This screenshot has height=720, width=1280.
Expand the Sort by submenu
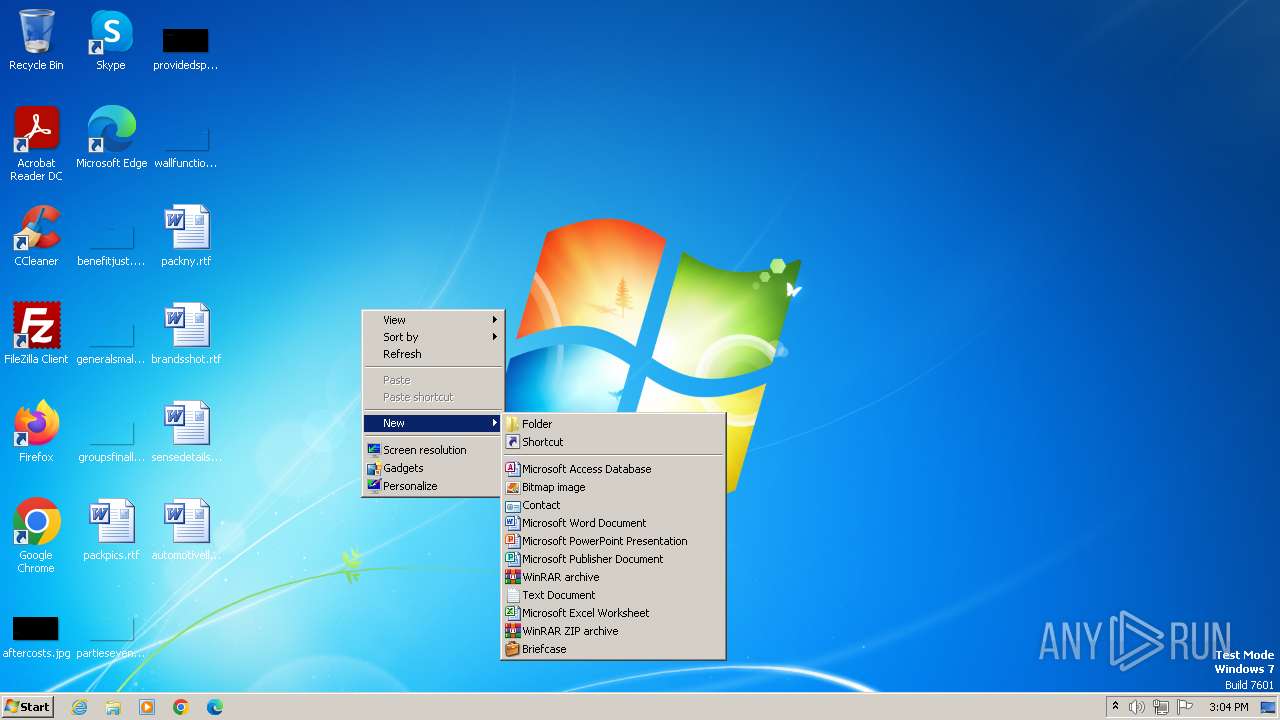[433, 337]
